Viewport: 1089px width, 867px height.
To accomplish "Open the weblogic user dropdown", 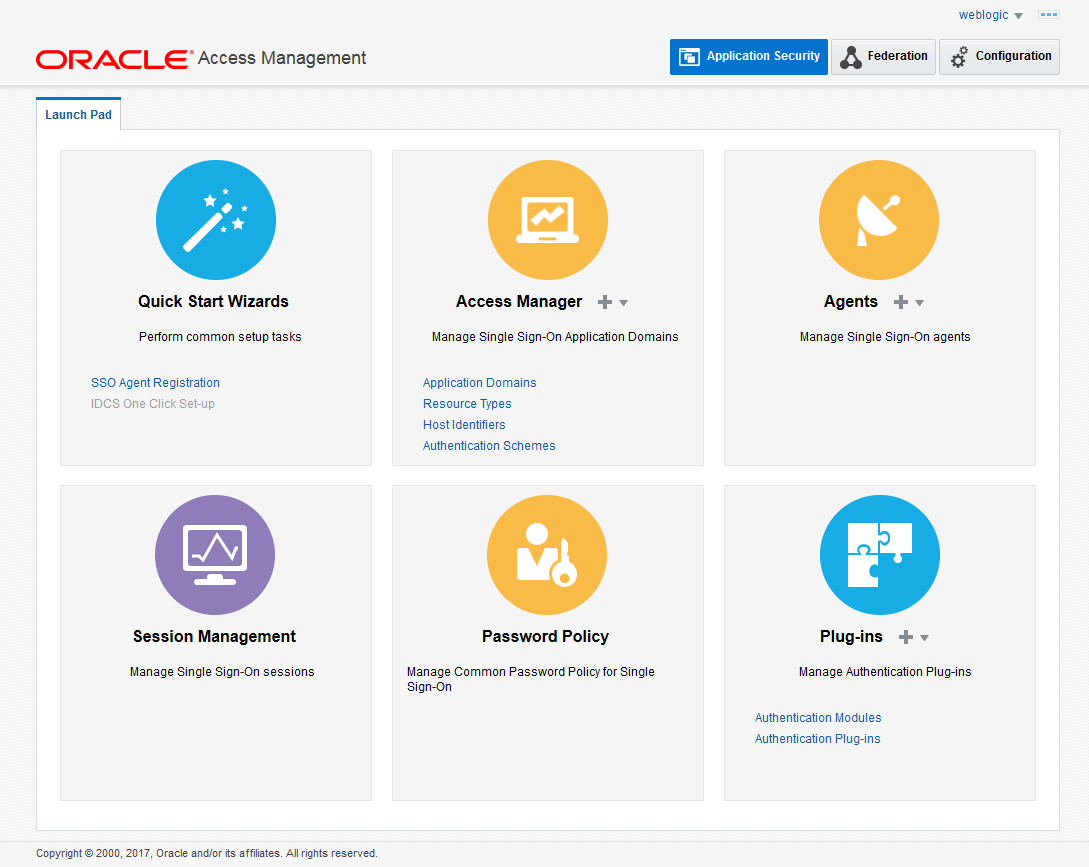I will (990, 15).
